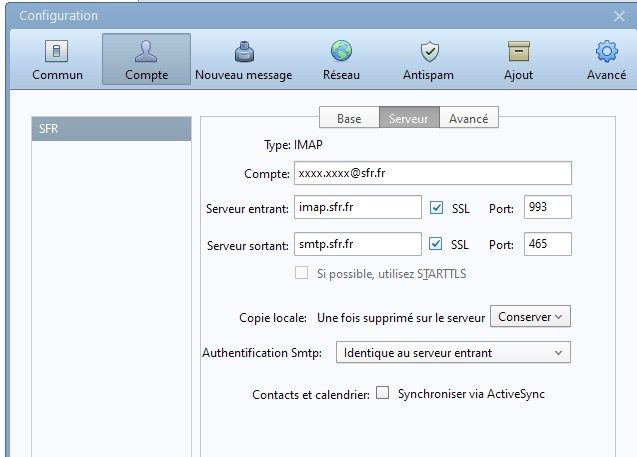Click the outgoing port 465 field

pos(547,244)
